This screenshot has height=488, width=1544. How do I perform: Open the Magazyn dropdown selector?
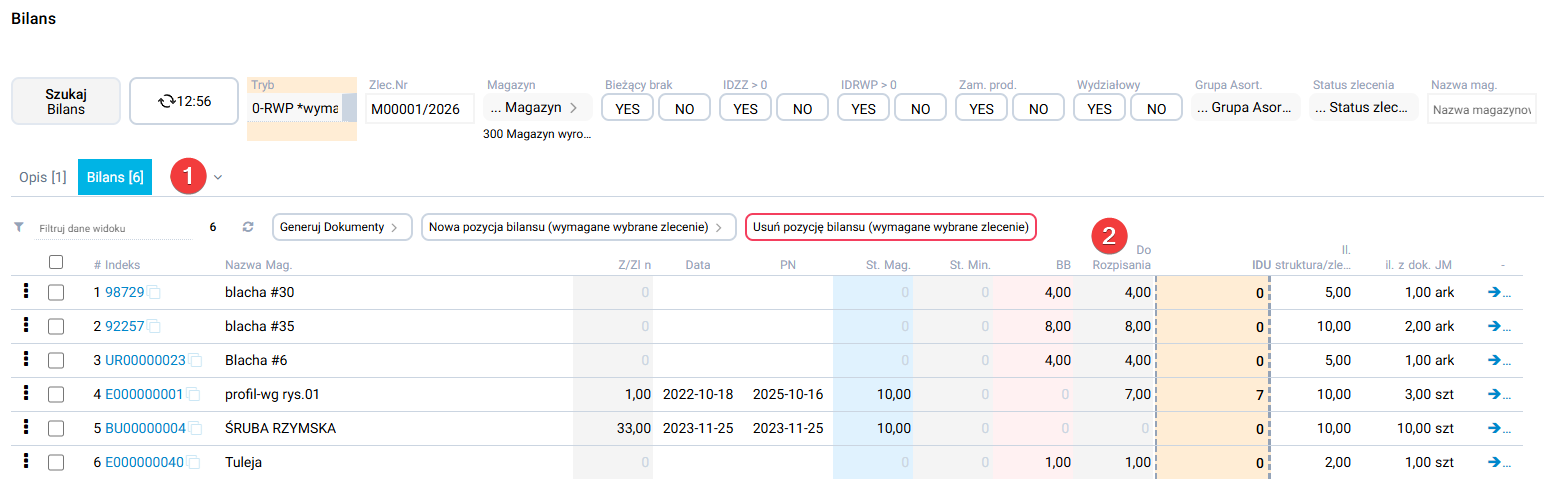pos(538,108)
